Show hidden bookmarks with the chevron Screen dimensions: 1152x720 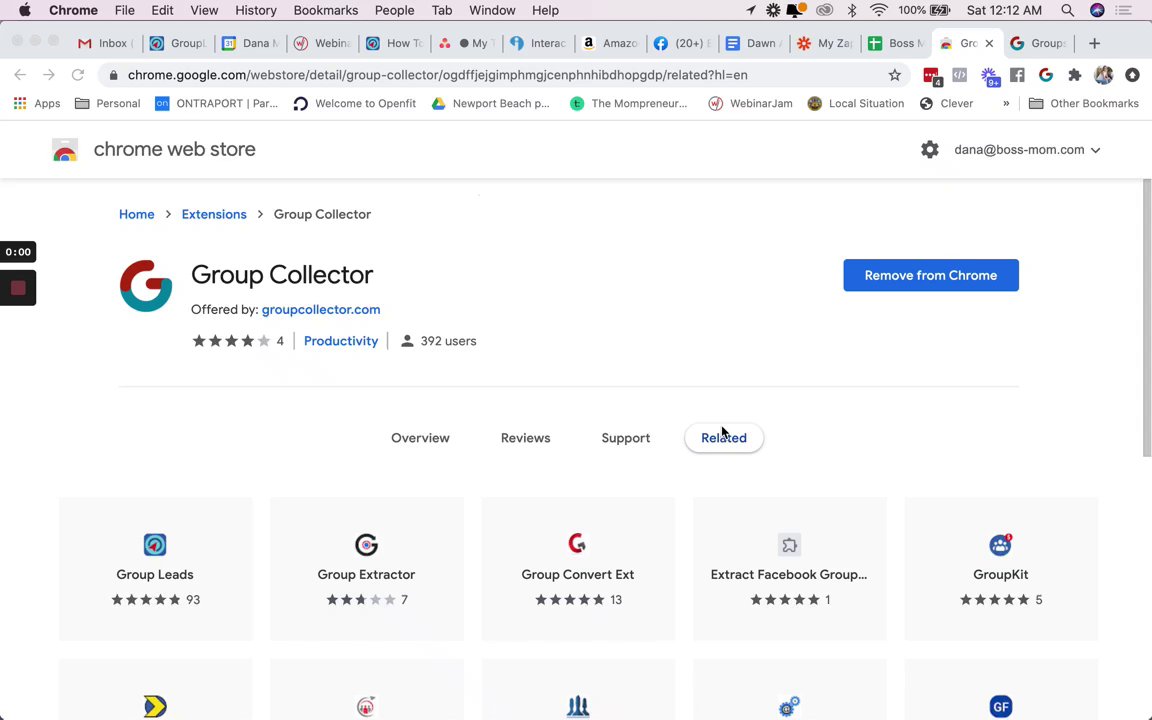(1006, 104)
